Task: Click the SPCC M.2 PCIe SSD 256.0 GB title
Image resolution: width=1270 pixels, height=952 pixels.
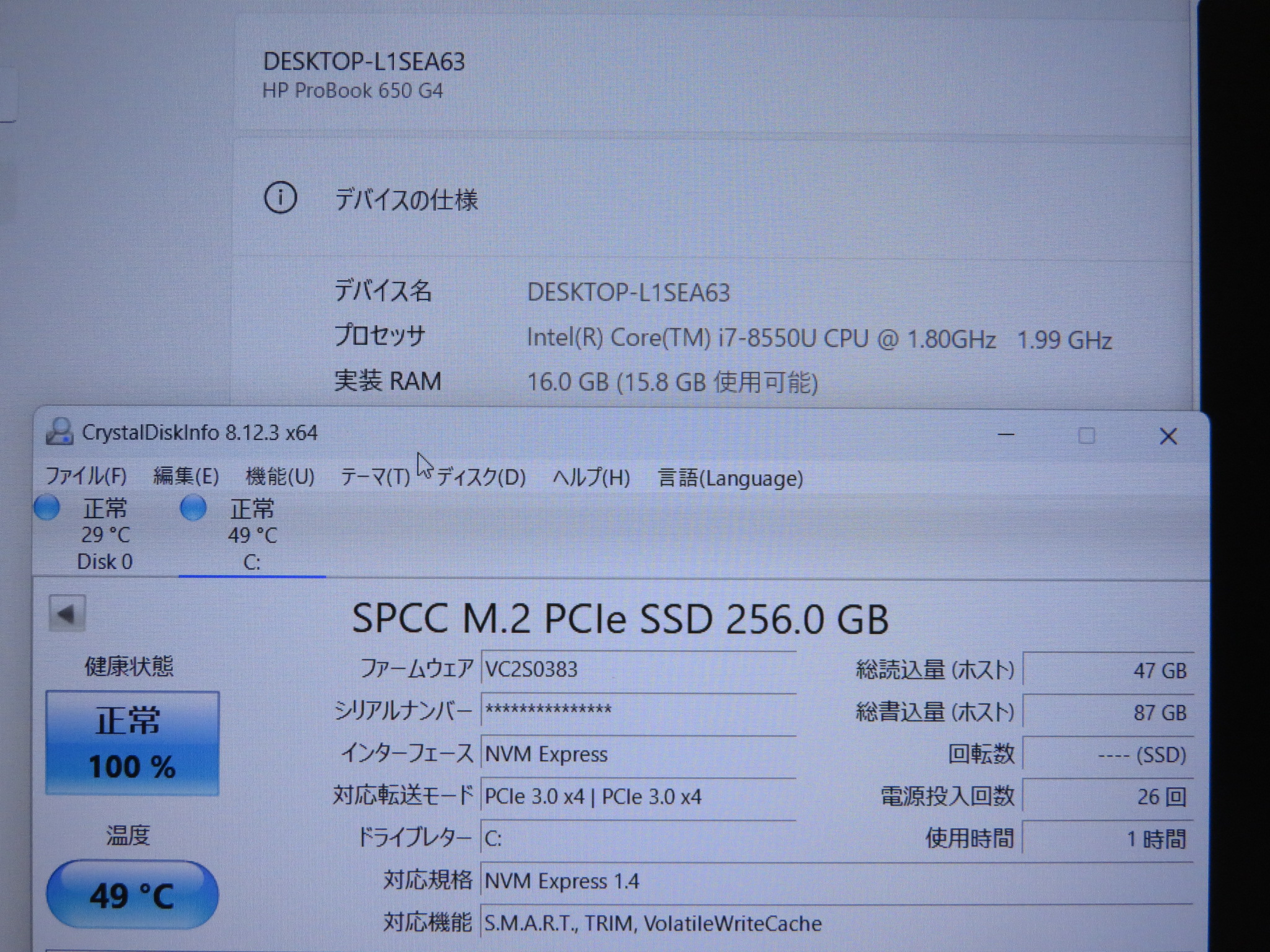Action: click(620, 619)
